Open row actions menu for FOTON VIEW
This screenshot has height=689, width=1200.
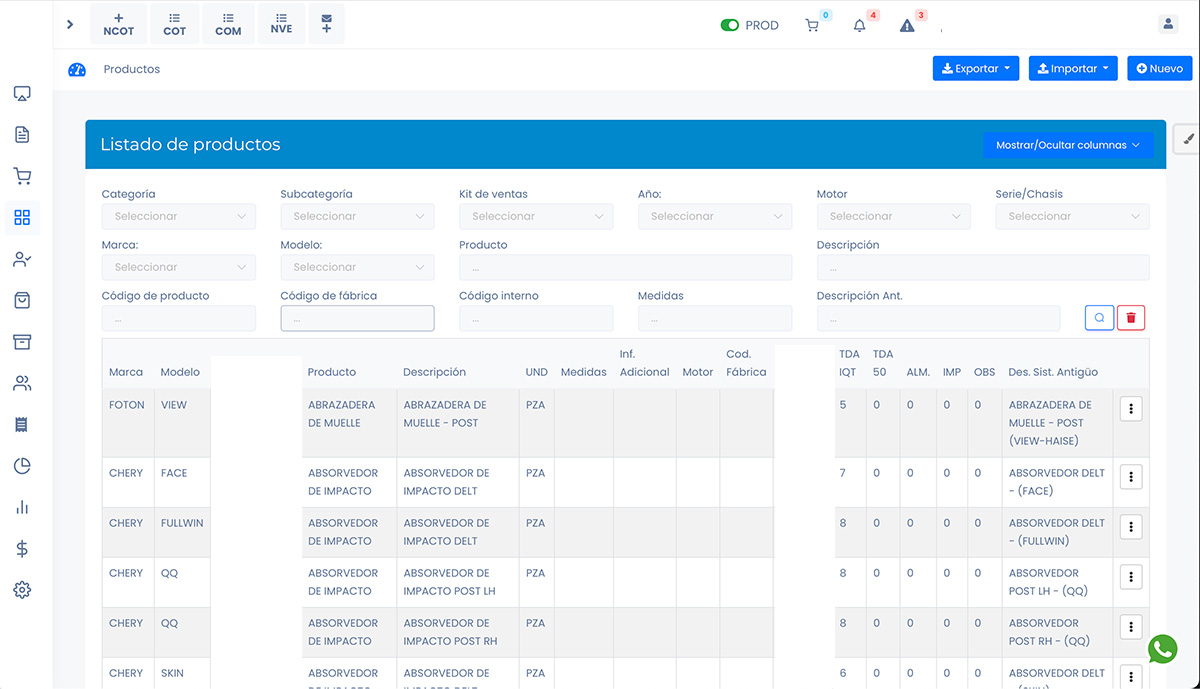point(1131,409)
